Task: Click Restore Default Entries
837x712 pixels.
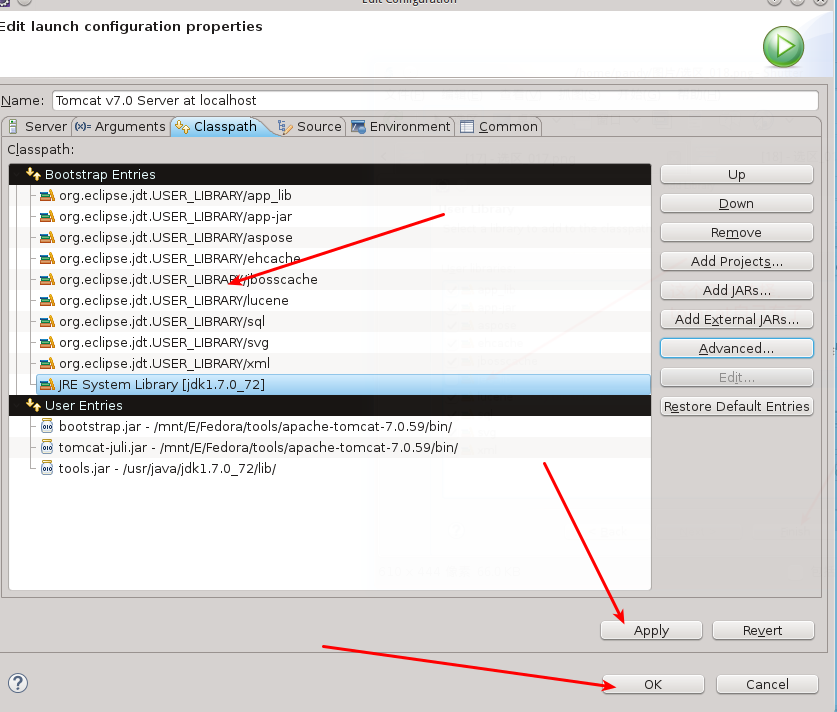Action: (x=737, y=406)
